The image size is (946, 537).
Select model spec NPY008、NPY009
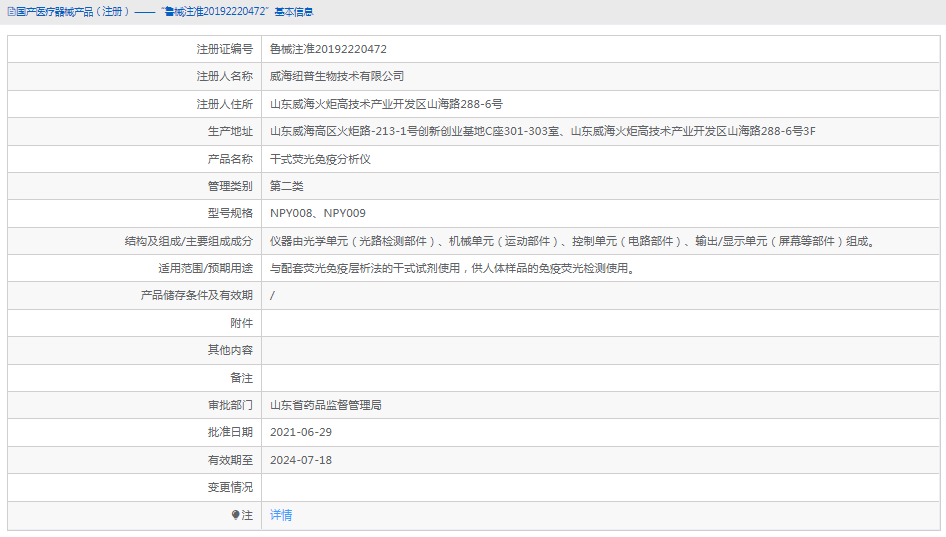point(317,214)
